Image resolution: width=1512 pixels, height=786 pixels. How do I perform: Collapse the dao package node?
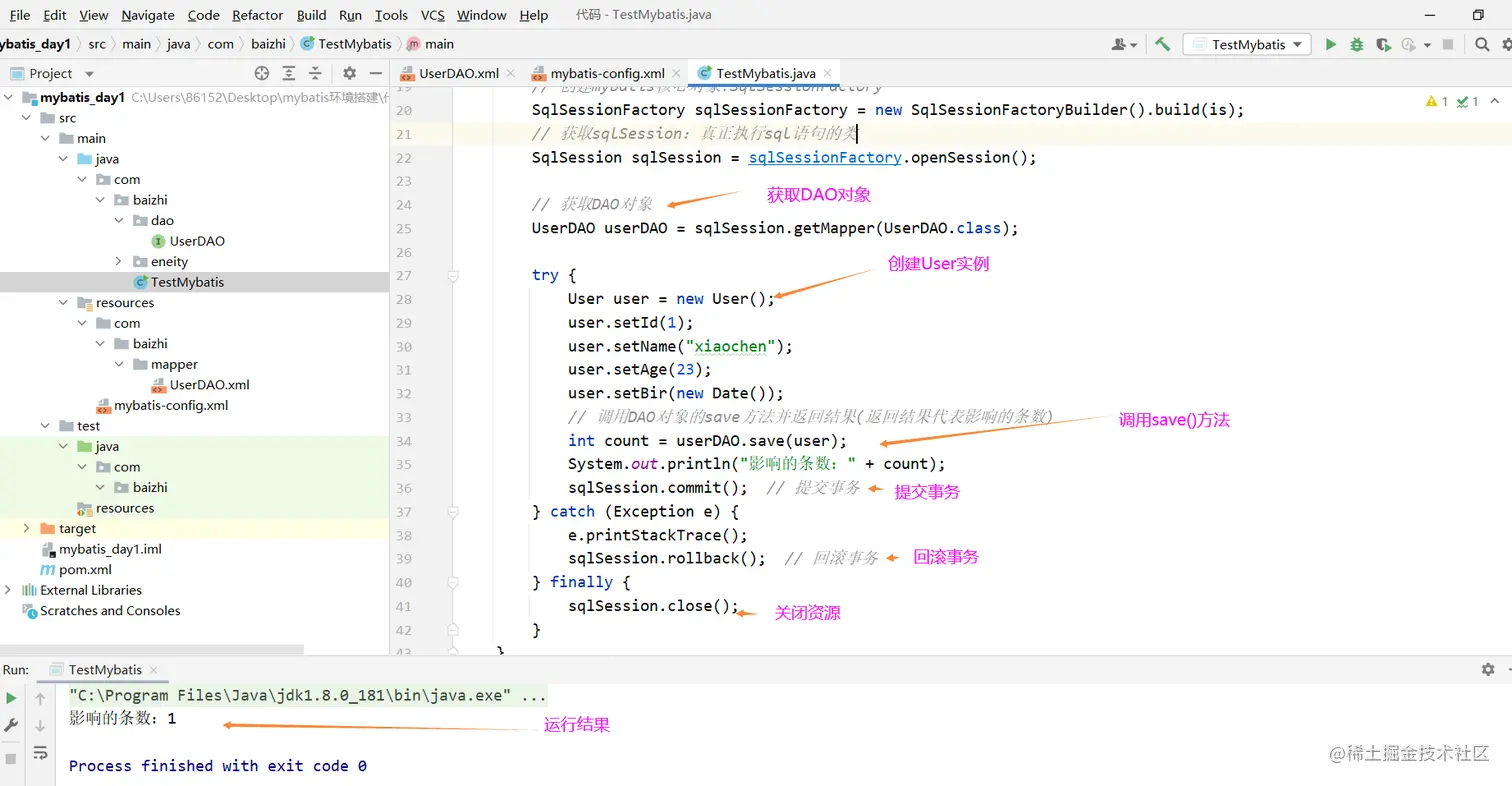[x=120, y=220]
